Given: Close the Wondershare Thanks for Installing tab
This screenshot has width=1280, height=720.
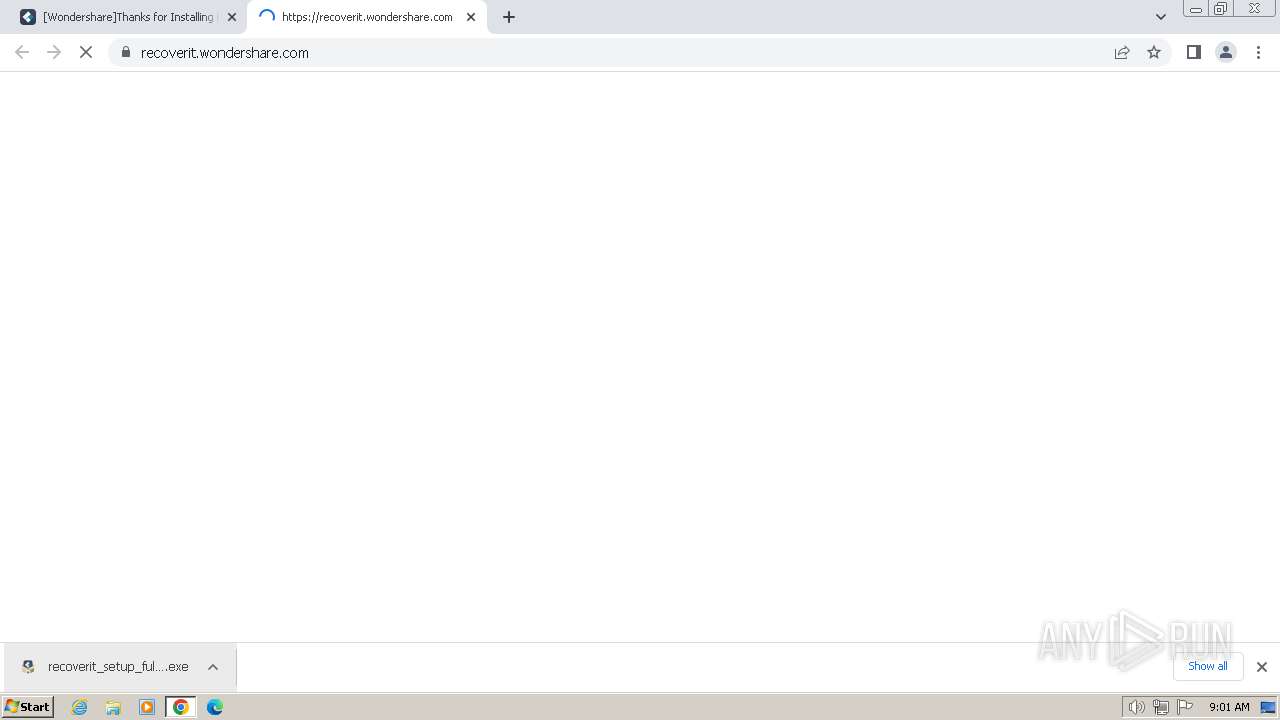Looking at the screenshot, I should pyautogui.click(x=232, y=17).
